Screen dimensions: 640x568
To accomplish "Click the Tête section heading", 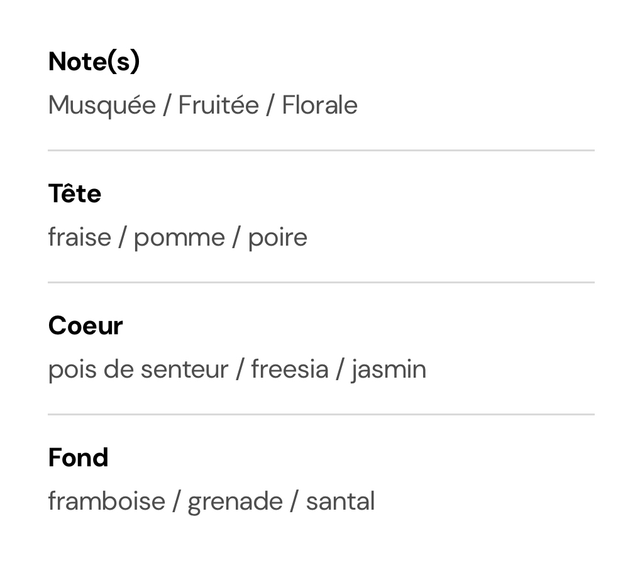I will 75,193.
